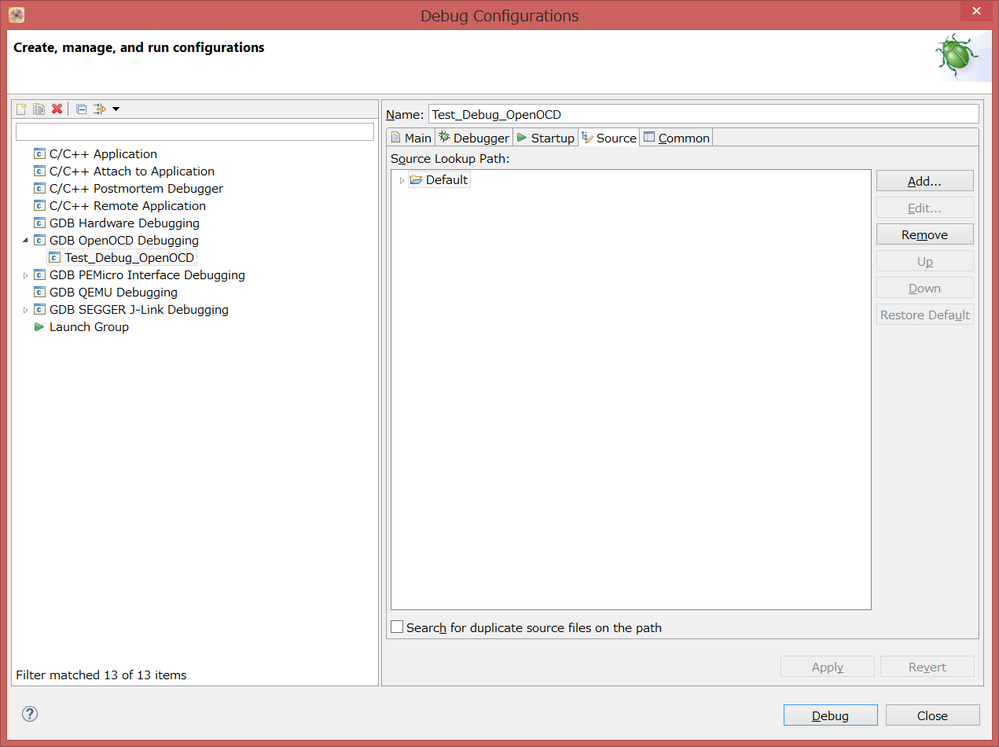The width and height of the screenshot is (999, 747).
Task: Expand the GDB SEGGER J-Link Debugging group
Action: tap(25, 309)
